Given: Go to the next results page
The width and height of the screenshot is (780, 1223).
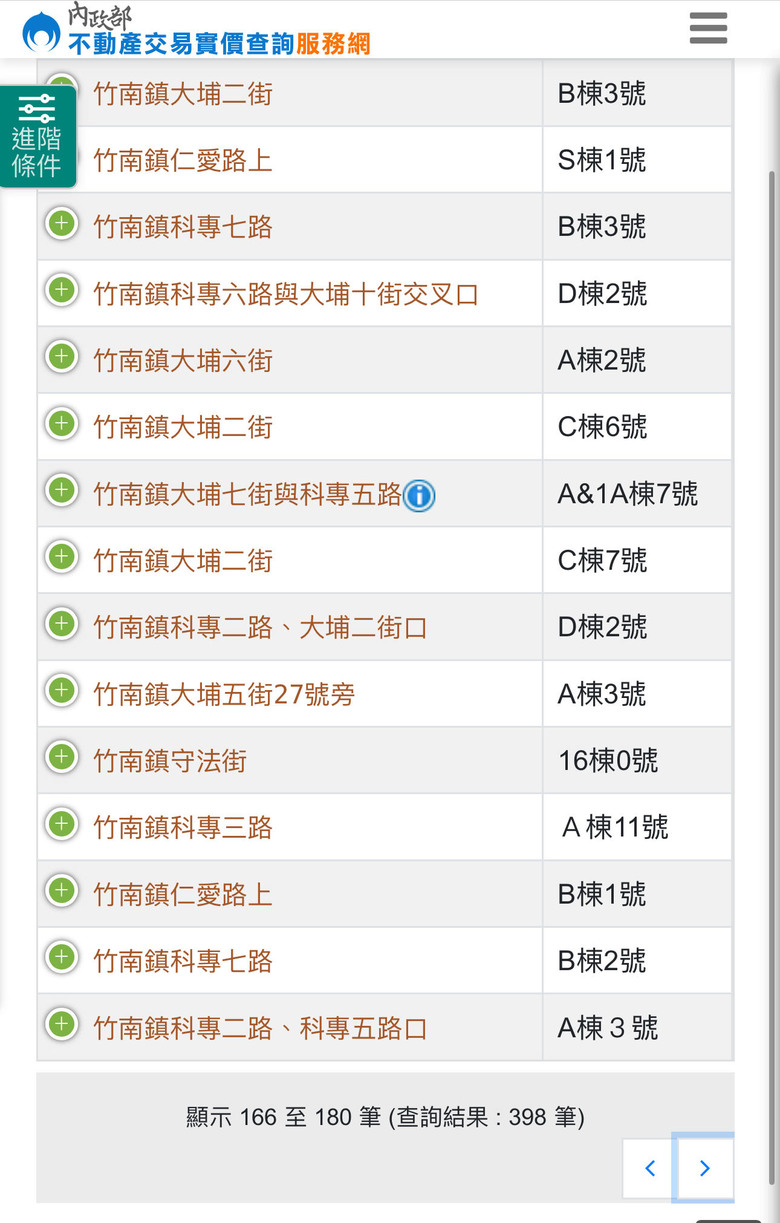Looking at the screenshot, I should click(x=704, y=1167).
